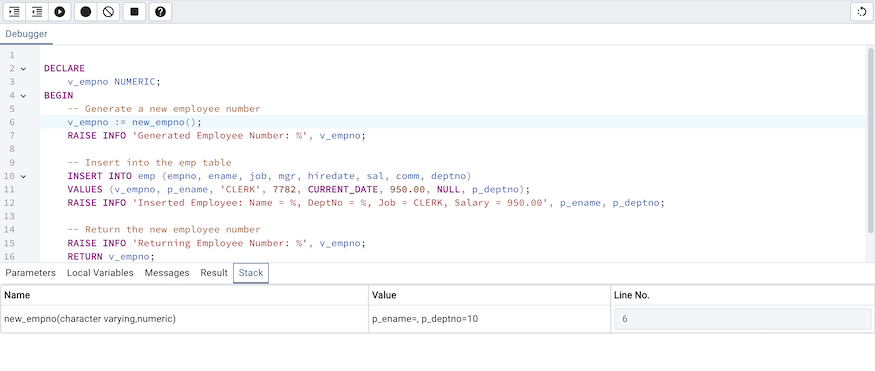The height and width of the screenshot is (371, 875).
Task: Collapse the DECLARE block fold arrow on line 2
Action: point(23,69)
